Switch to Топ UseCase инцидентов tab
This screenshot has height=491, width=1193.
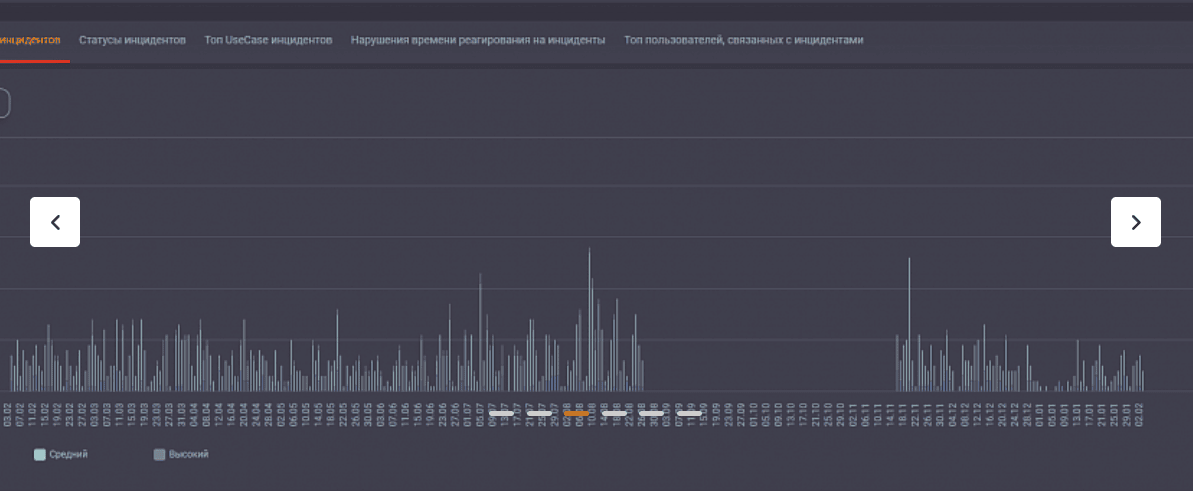[268, 40]
